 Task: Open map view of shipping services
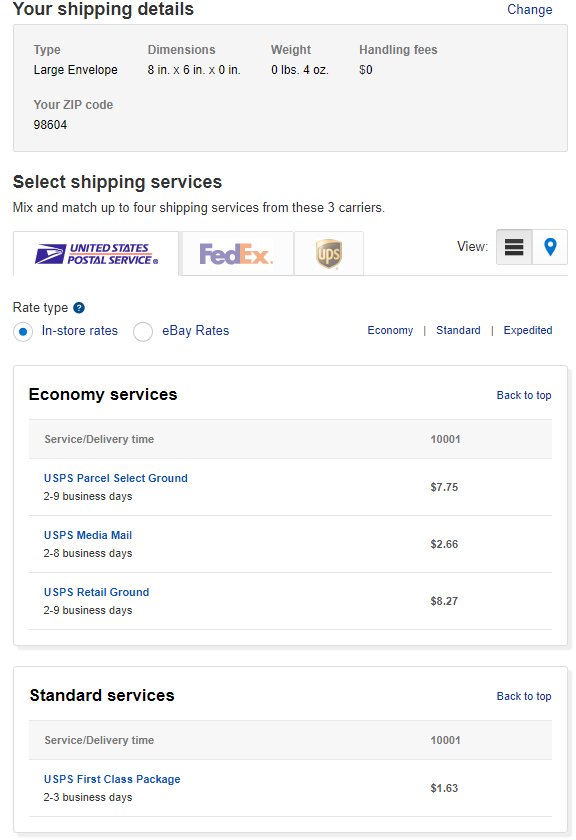549,246
